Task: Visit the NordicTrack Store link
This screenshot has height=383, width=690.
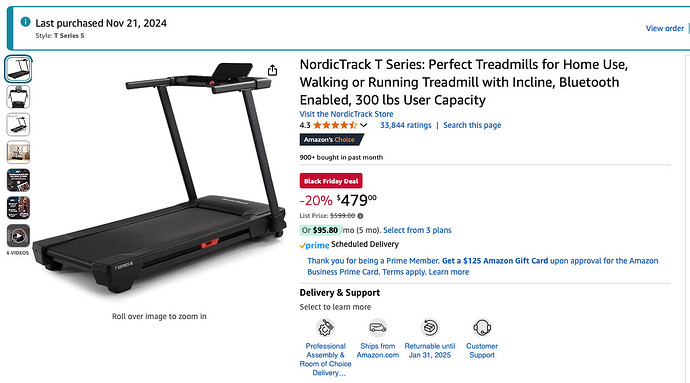Action: [346, 114]
